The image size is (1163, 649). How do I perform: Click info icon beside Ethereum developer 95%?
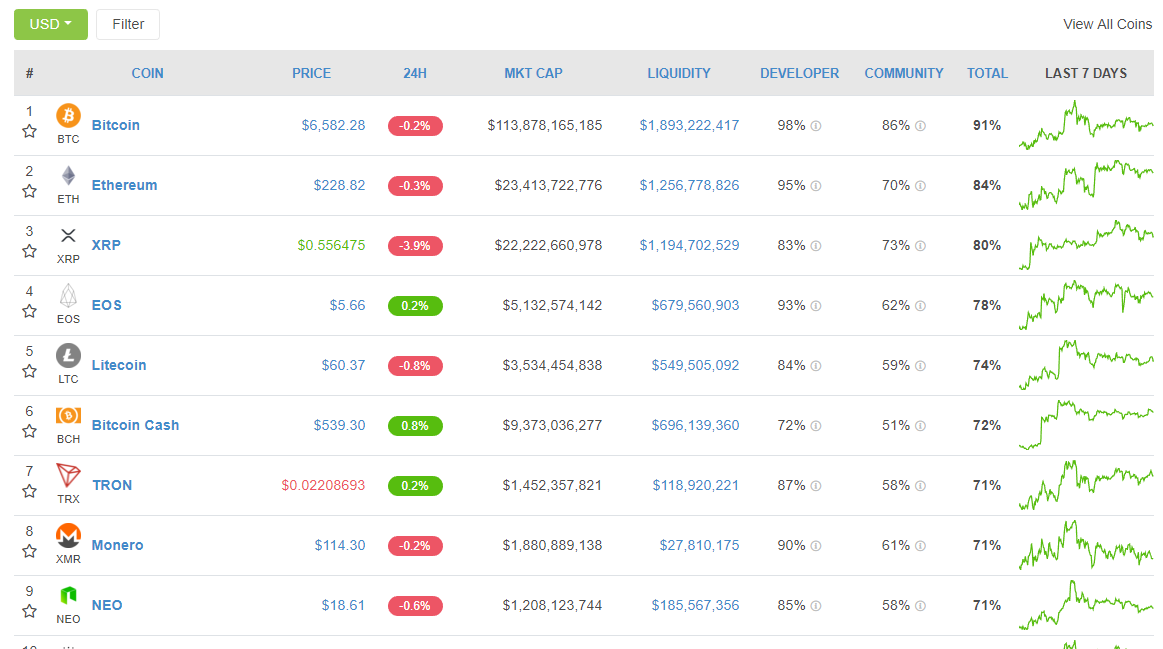[x=816, y=186]
